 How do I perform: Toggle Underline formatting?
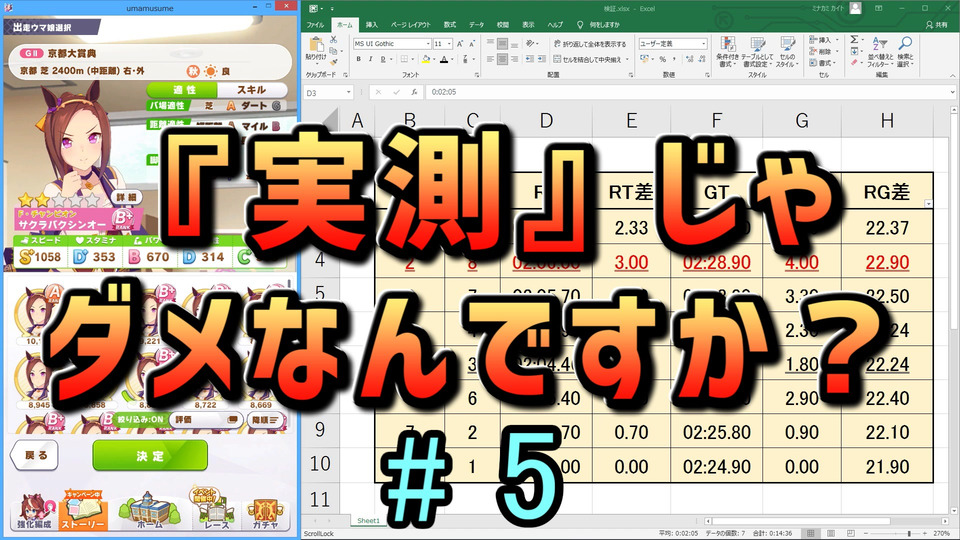383,59
